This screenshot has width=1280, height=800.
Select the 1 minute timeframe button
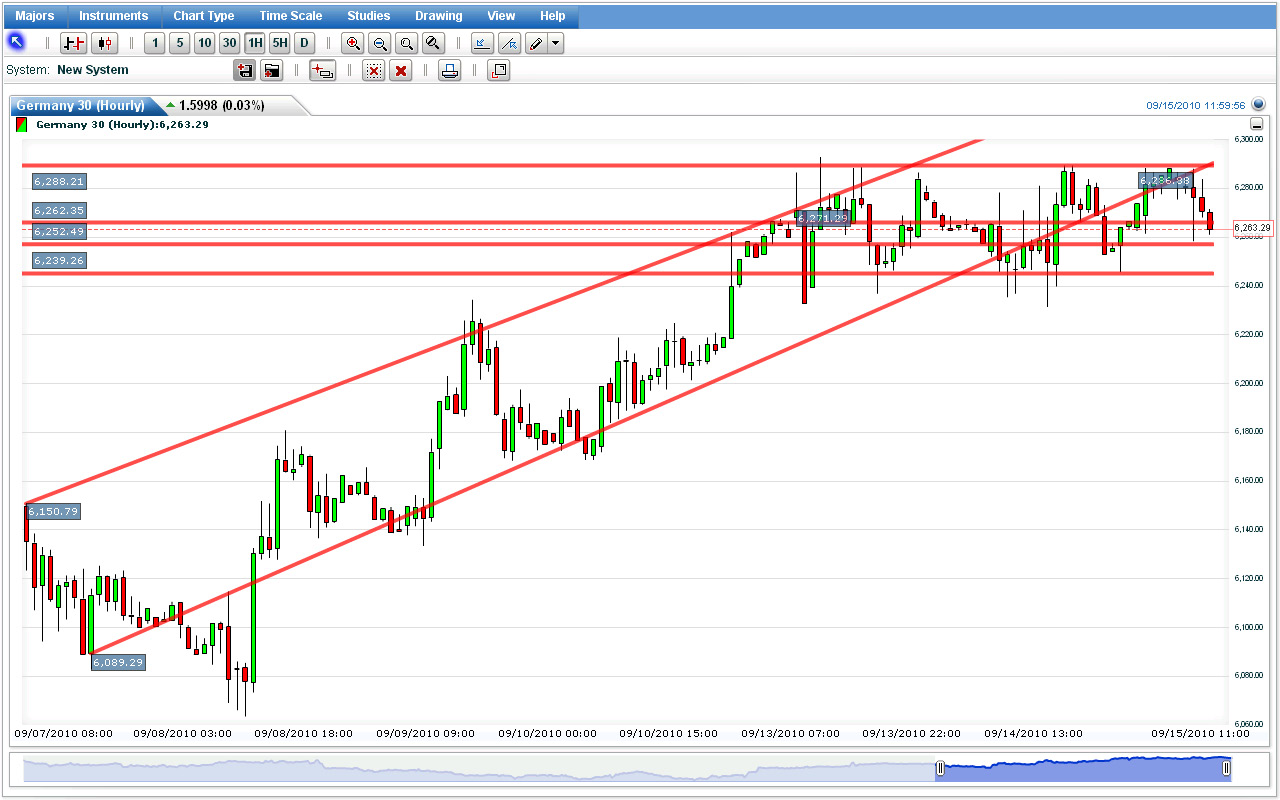pyautogui.click(x=154, y=43)
